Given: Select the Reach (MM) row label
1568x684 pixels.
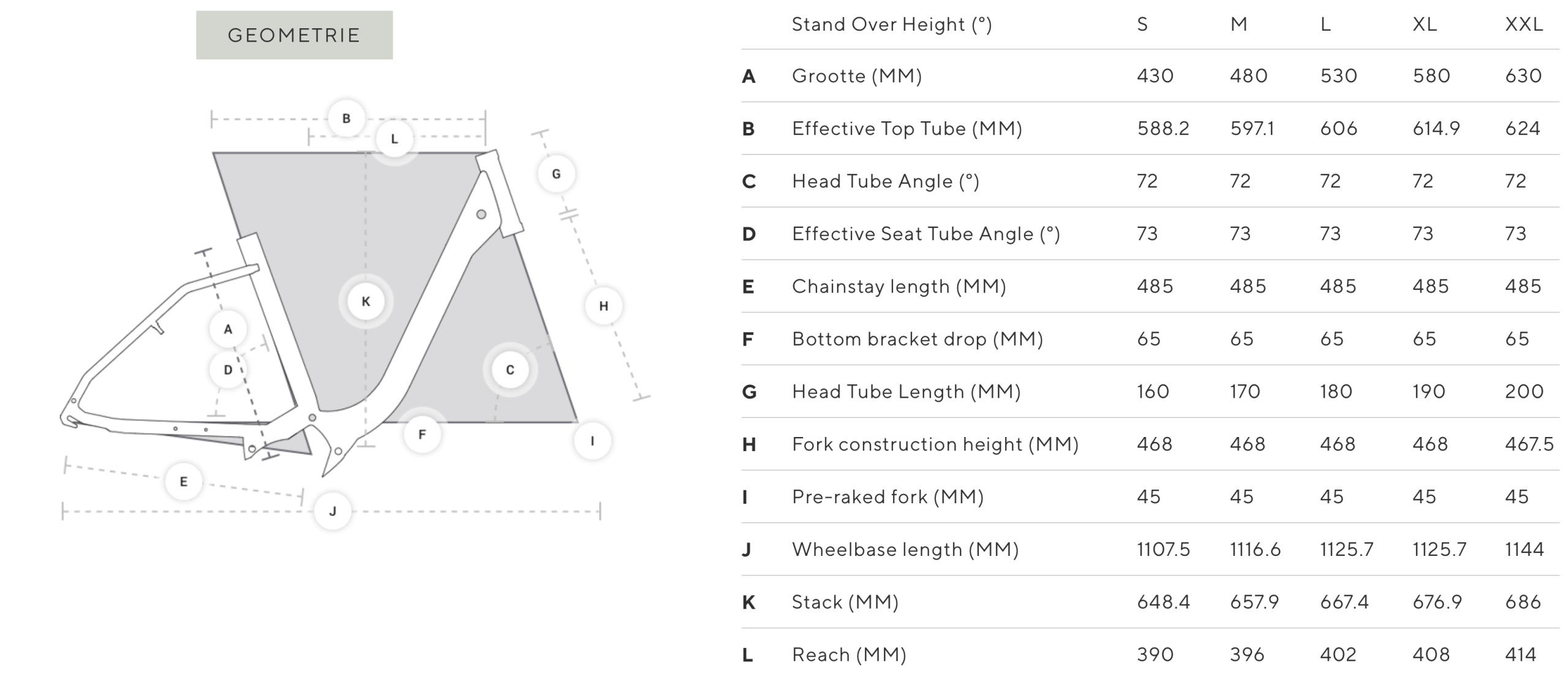Looking at the screenshot, I should tap(849, 655).
